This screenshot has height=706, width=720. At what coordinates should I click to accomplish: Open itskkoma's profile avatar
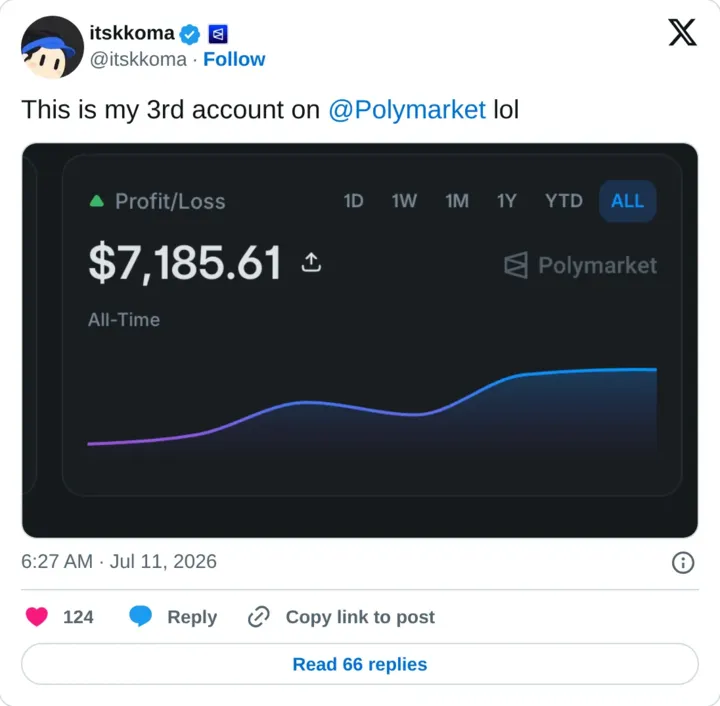coord(52,47)
